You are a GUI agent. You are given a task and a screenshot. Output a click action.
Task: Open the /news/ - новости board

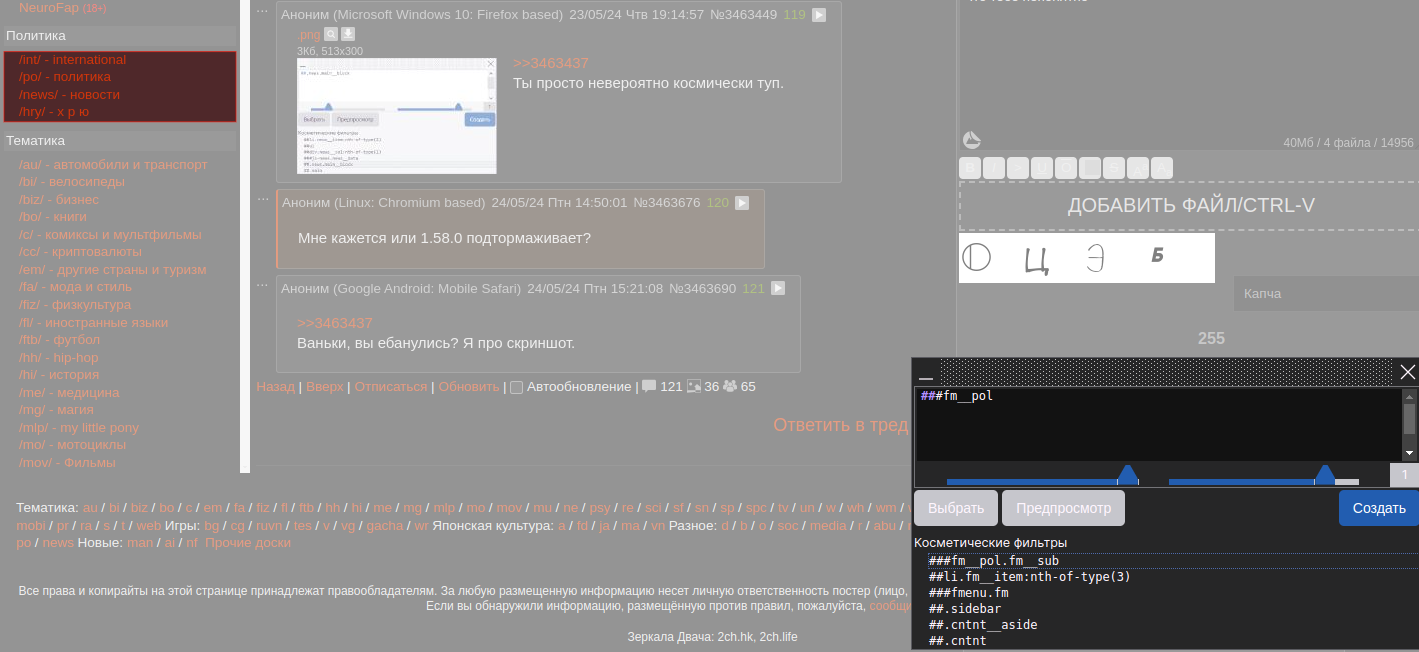pos(69,95)
